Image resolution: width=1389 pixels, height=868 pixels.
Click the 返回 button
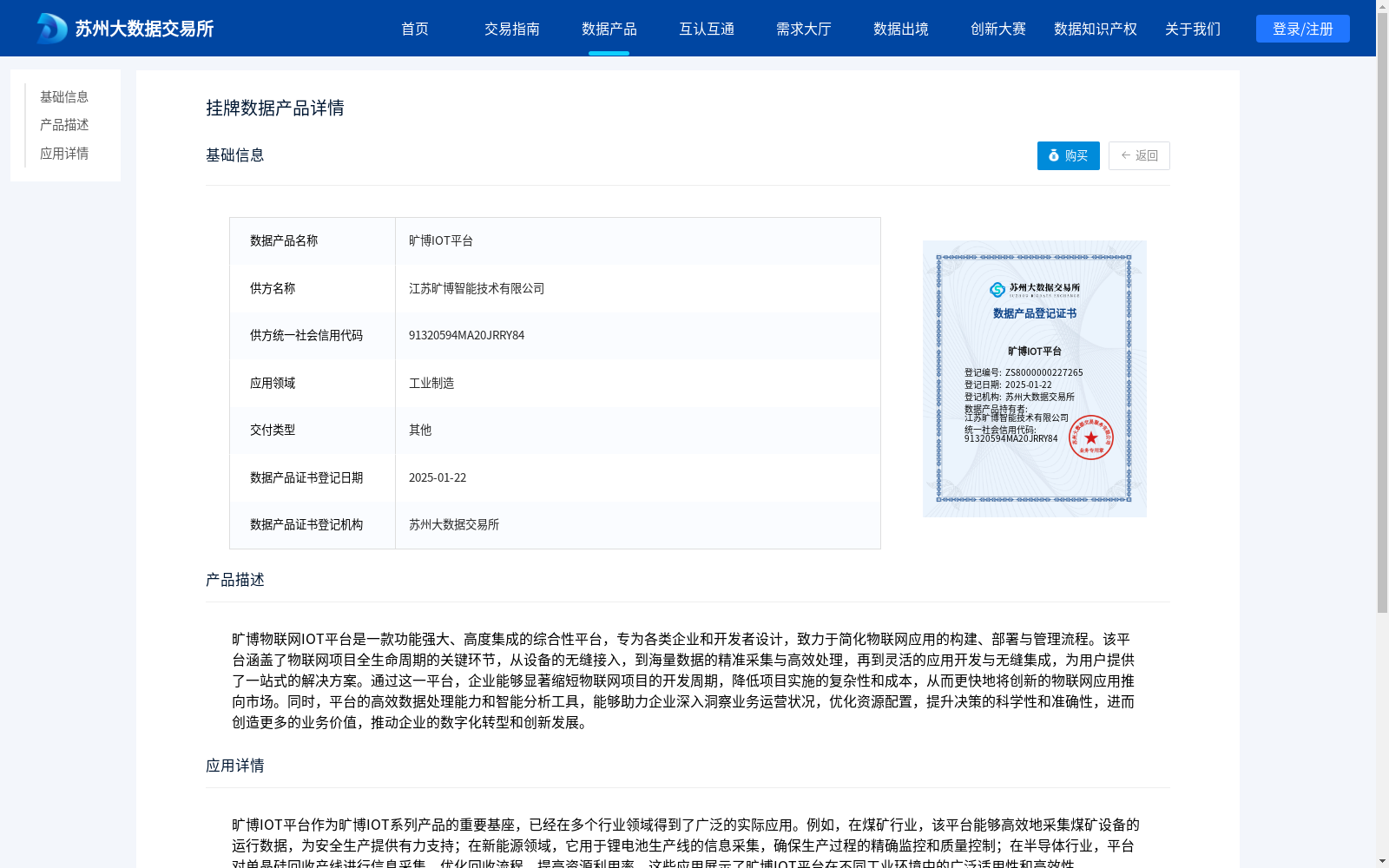[1139, 155]
